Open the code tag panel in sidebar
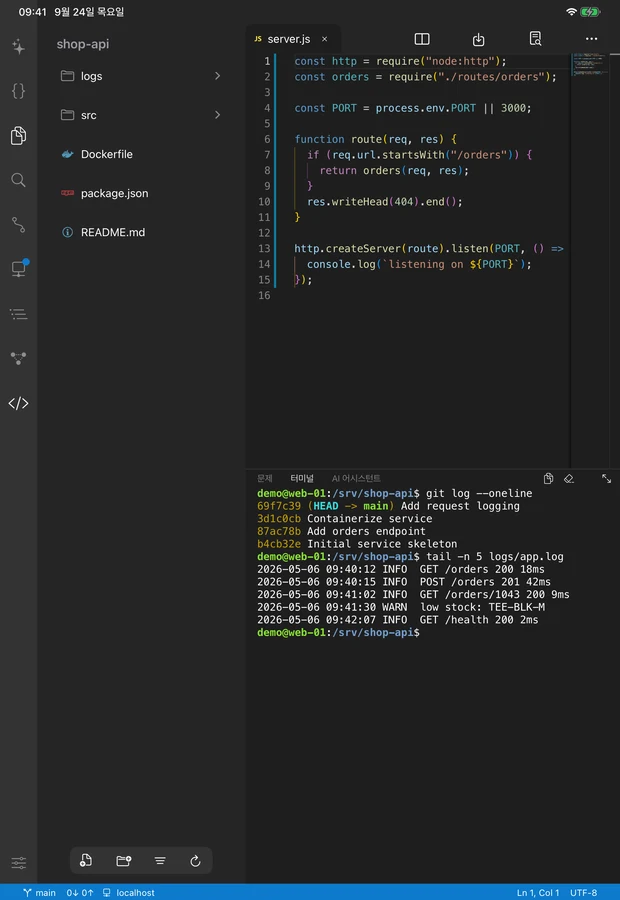Viewport: 620px width, 900px height. [x=18, y=403]
